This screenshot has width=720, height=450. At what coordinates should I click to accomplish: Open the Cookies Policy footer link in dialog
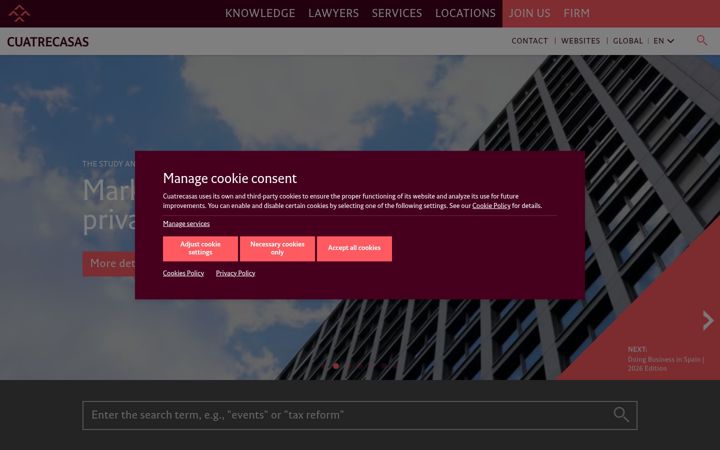tap(183, 273)
